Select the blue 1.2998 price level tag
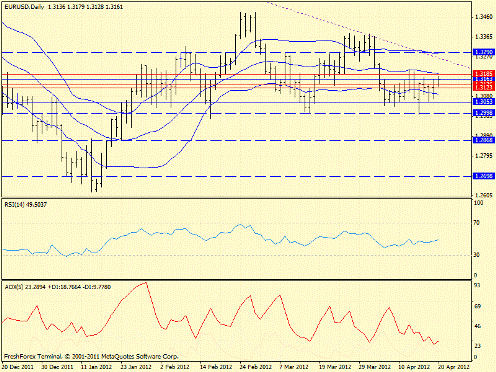Image resolution: width=496 pixels, height=372 pixels. [x=484, y=113]
